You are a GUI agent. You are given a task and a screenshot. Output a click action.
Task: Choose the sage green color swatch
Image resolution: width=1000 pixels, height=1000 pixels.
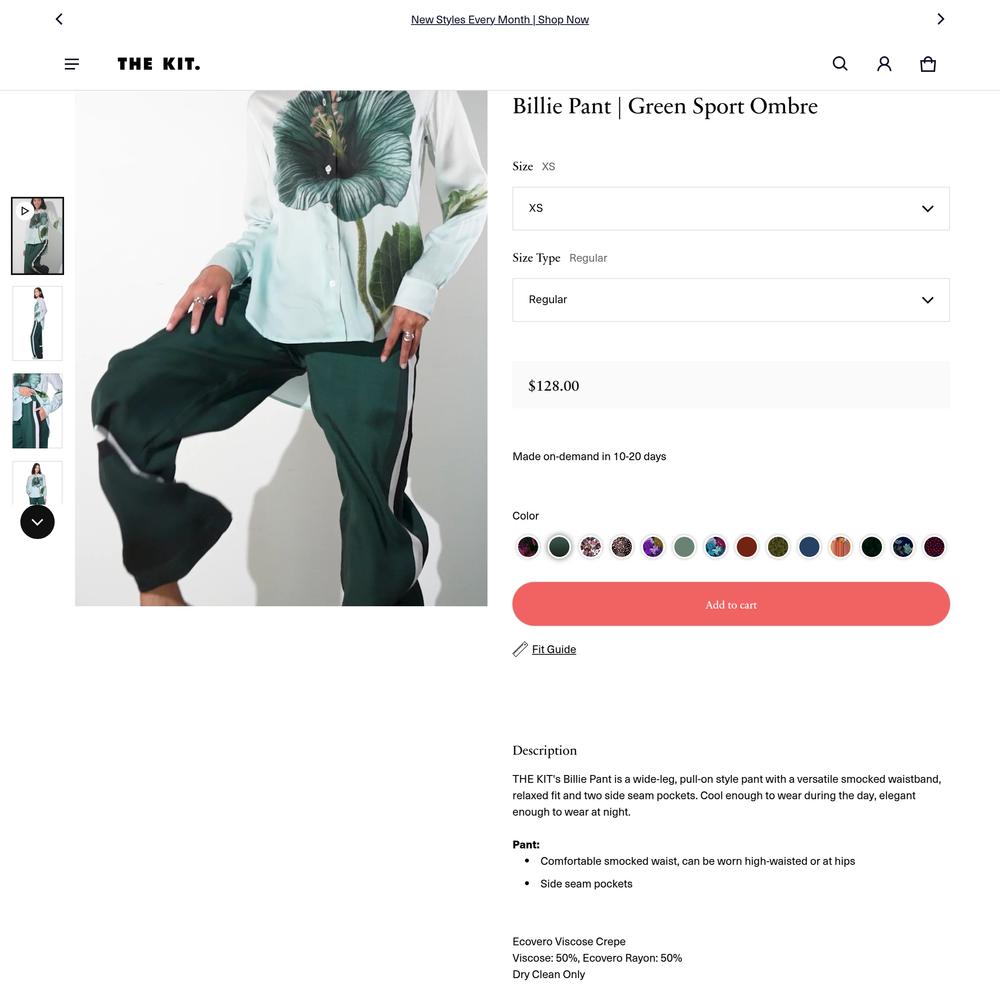click(684, 547)
